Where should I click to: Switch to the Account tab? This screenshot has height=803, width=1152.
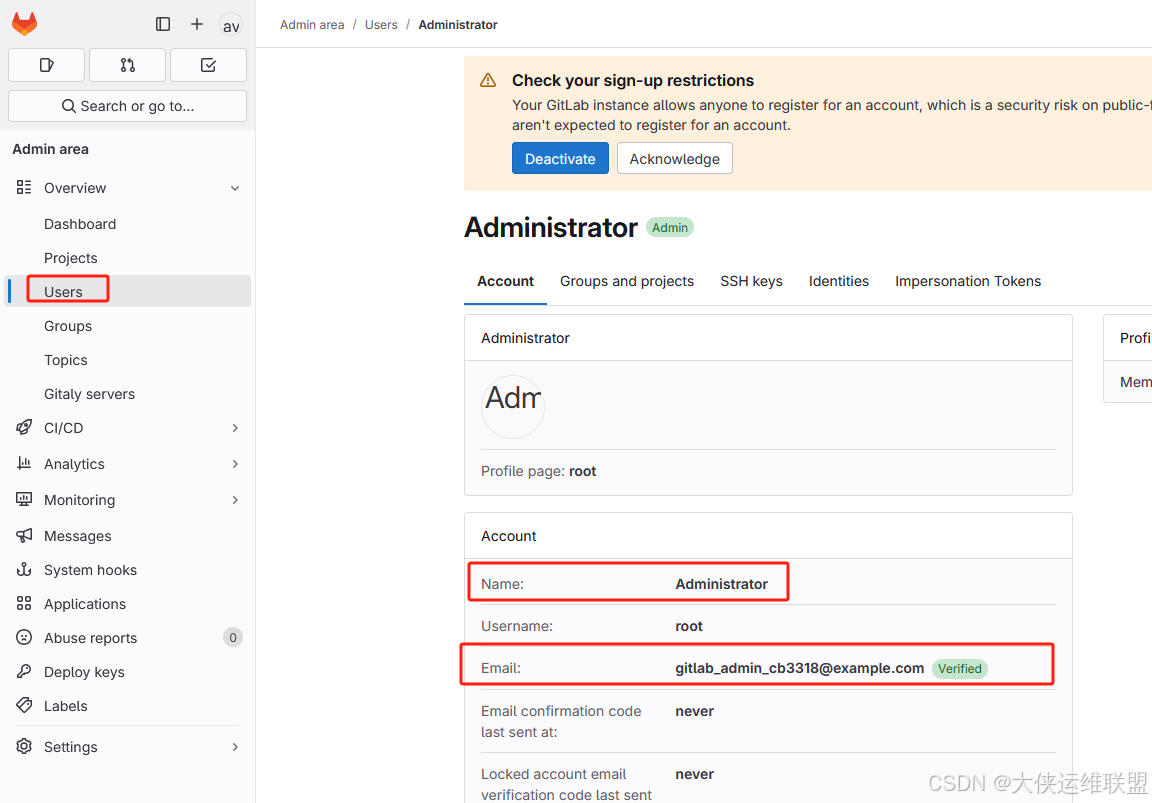click(505, 281)
